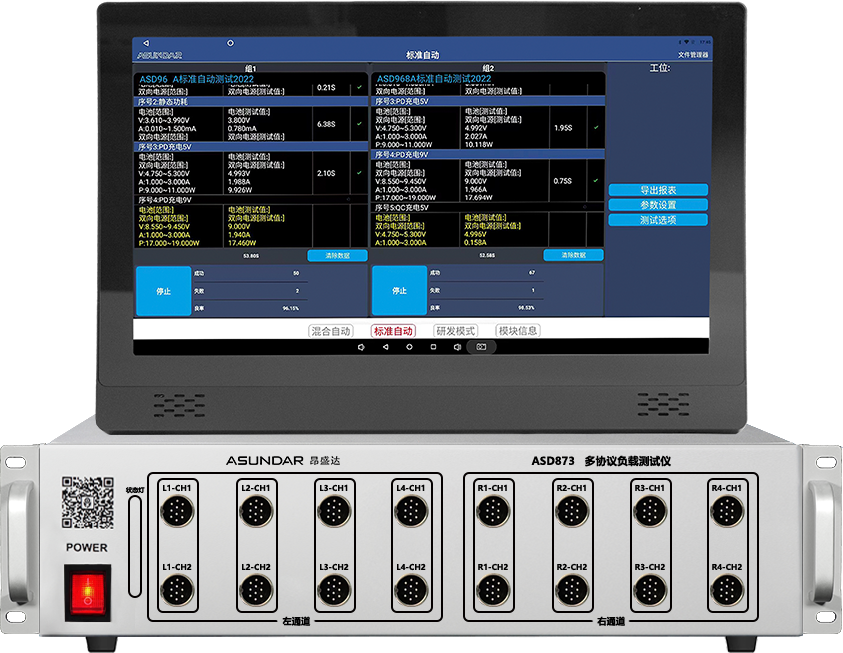The image size is (843, 653).
Task: Click the green check beside 6.38S
Action: [x=359, y=124]
